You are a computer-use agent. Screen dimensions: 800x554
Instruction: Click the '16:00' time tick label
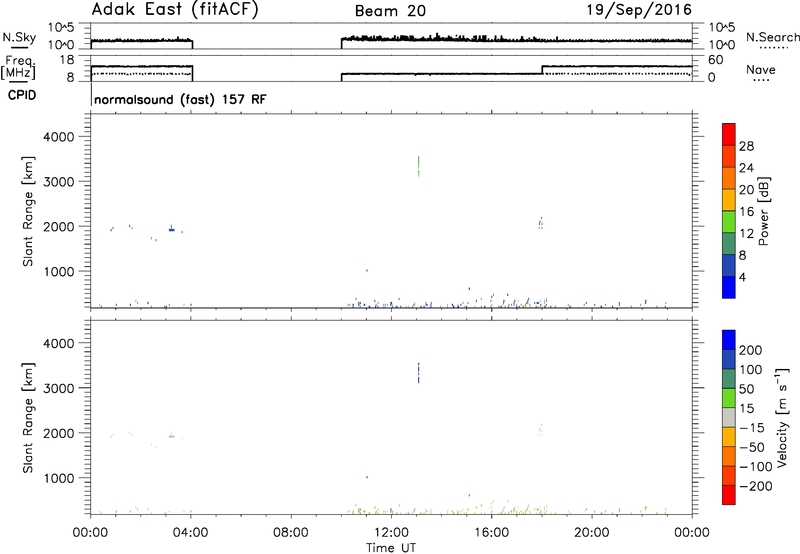[491, 533]
